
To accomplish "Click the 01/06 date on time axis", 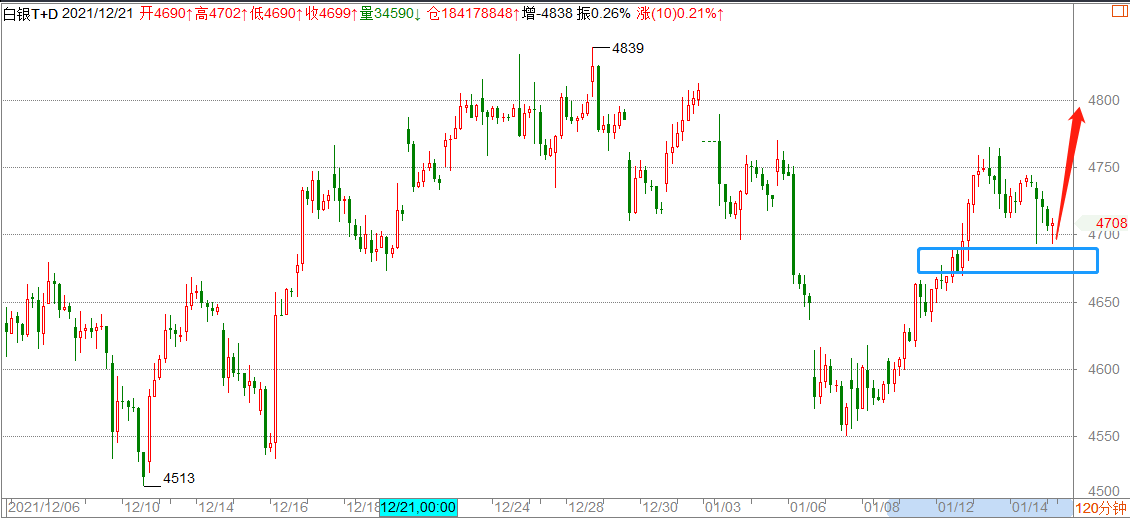I will pyautogui.click(x=806, y=507).
